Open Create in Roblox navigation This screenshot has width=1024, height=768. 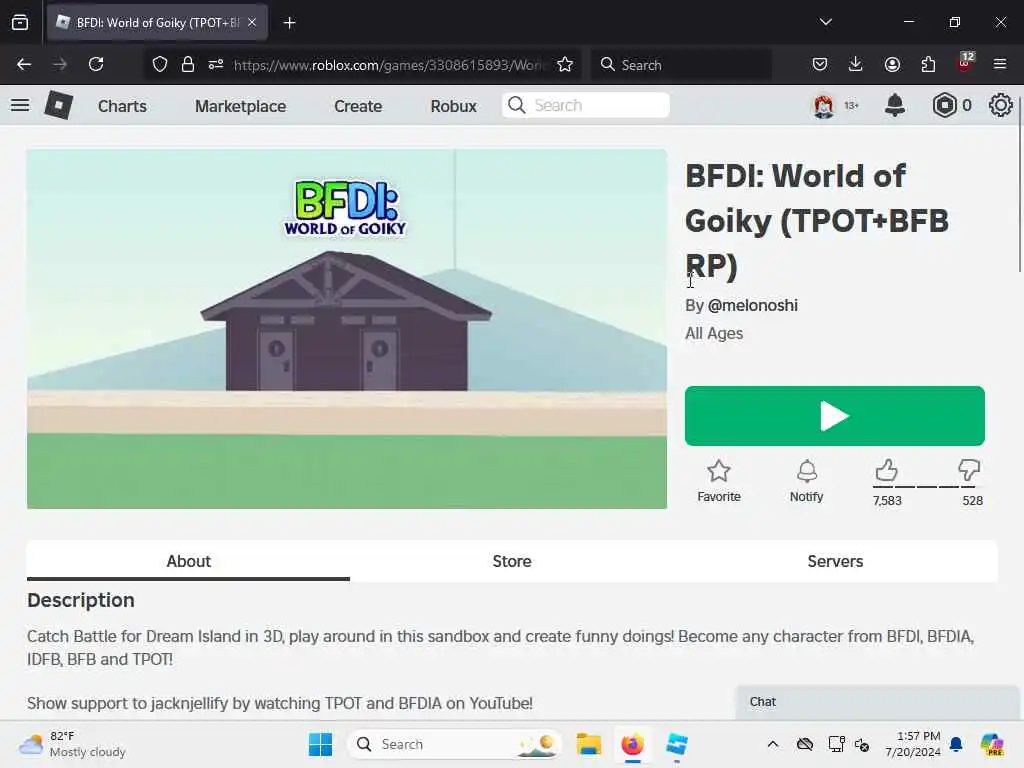358,106
